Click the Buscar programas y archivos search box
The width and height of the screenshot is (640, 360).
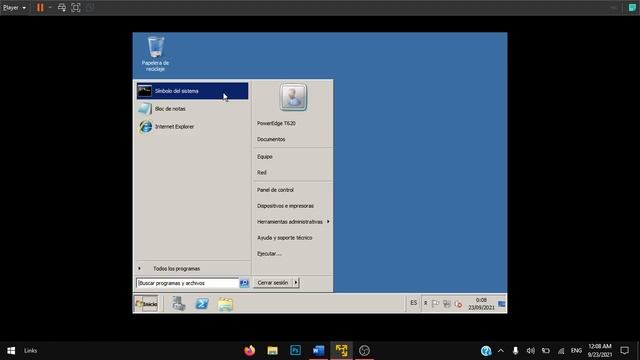(187, 283)
